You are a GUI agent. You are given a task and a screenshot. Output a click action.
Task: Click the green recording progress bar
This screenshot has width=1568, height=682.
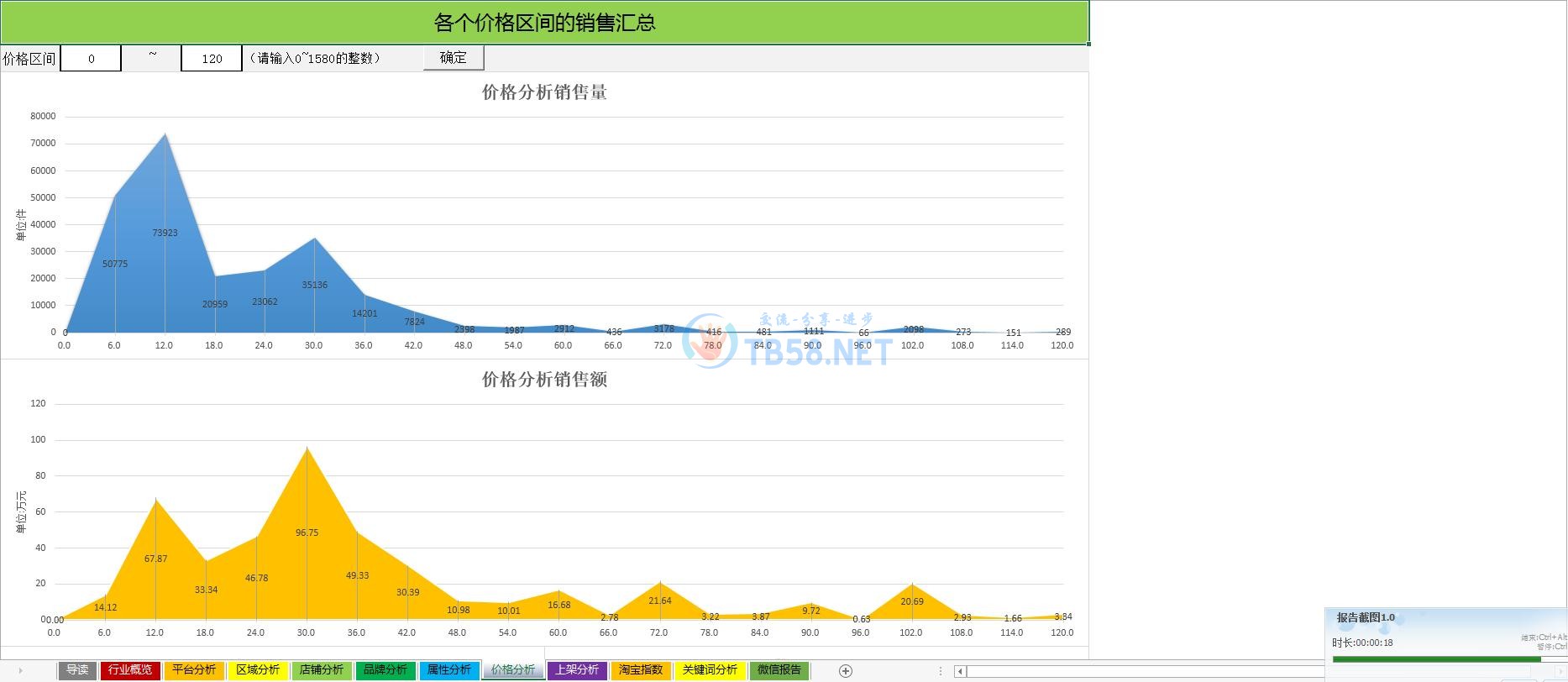[1436, 659]
